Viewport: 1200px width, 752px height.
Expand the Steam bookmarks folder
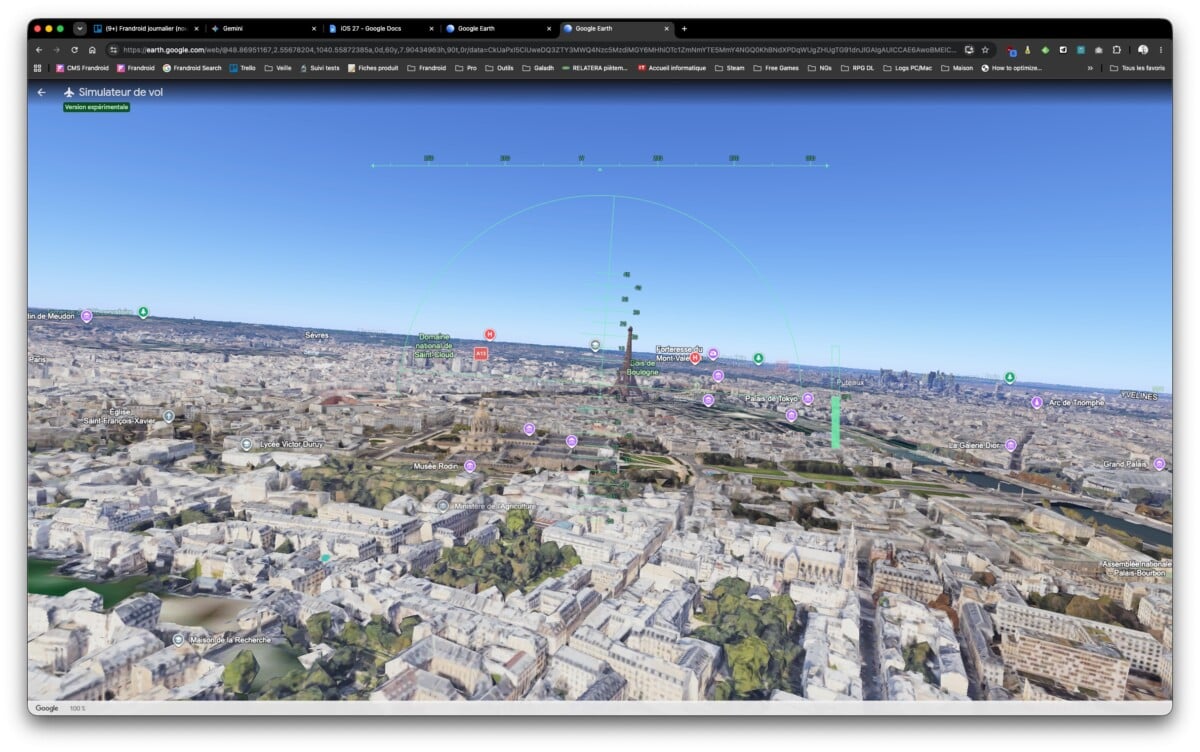(x=730, y=68)
